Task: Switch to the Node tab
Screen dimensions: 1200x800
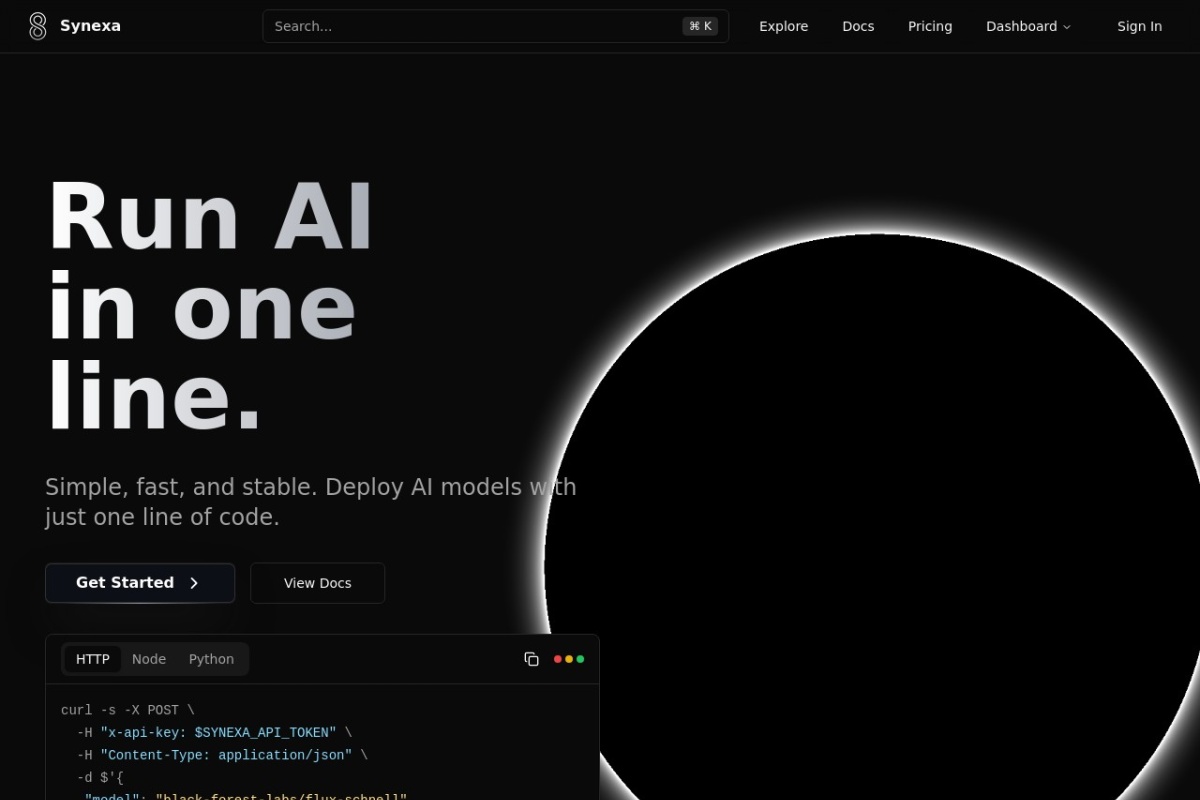Action: click(149, 659)
